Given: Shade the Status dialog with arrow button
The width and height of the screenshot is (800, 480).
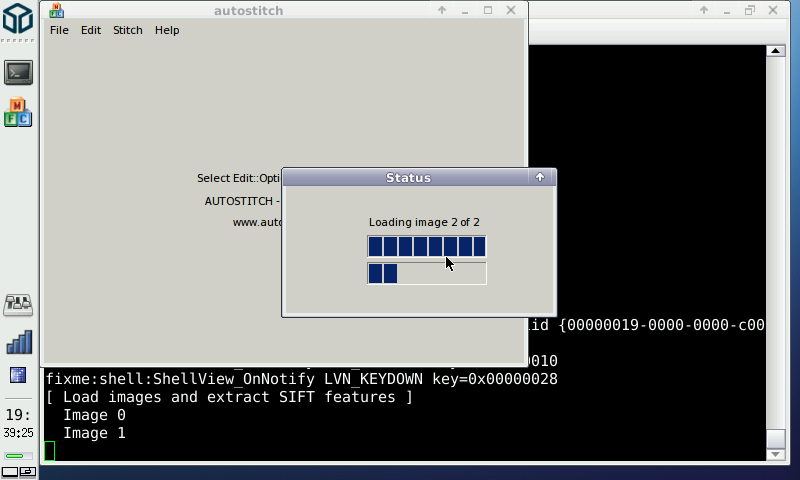Looking at the screenshot, I should pyautogui.click(x=540, y=177).
